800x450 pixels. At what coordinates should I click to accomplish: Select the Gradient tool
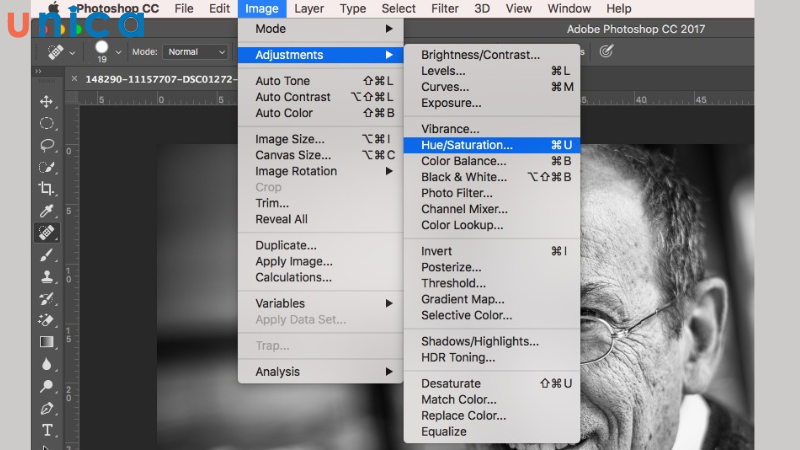46,342
